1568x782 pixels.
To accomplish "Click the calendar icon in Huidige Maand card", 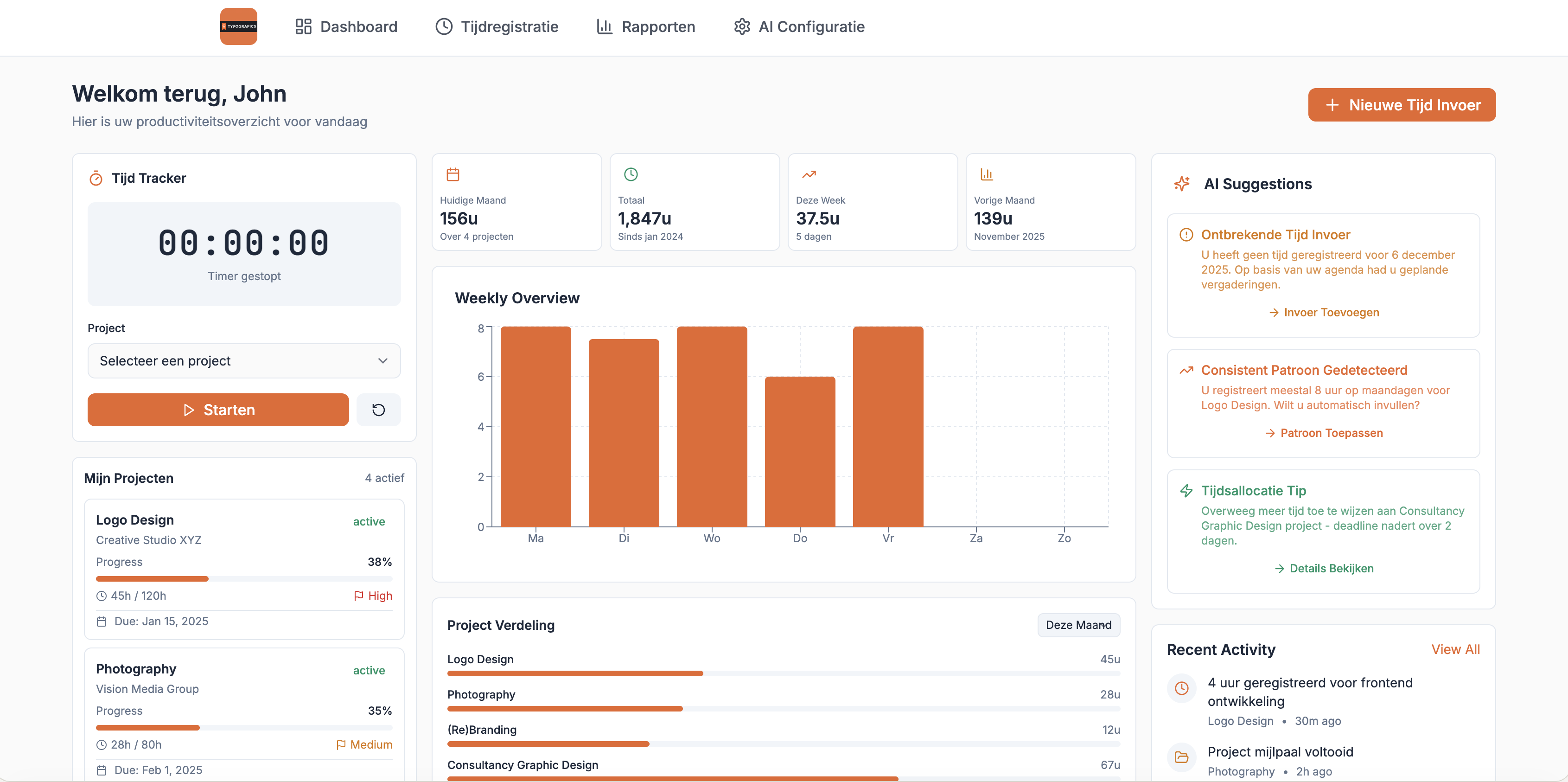I will [452, 175].
